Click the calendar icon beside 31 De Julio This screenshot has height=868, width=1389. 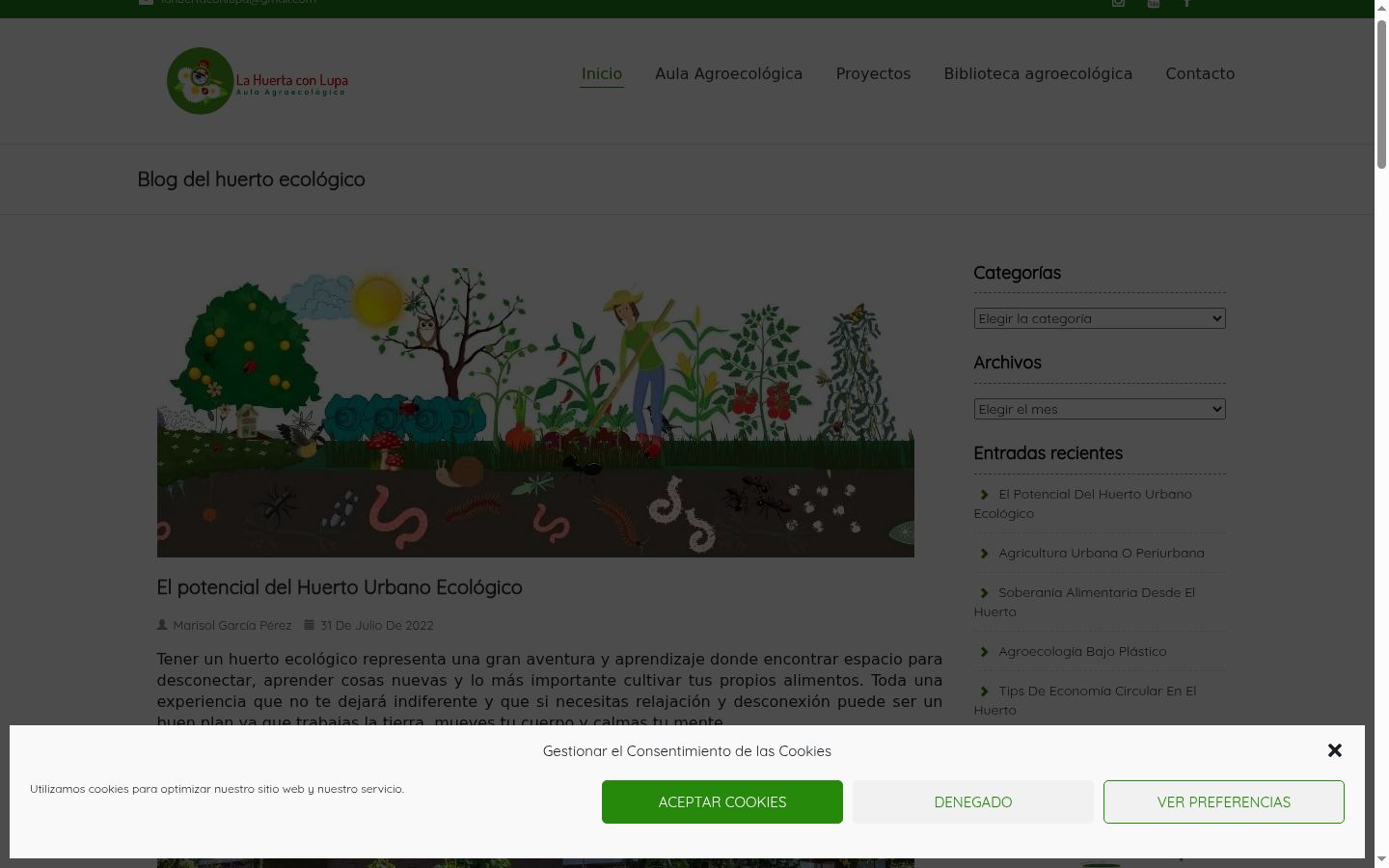309,625
